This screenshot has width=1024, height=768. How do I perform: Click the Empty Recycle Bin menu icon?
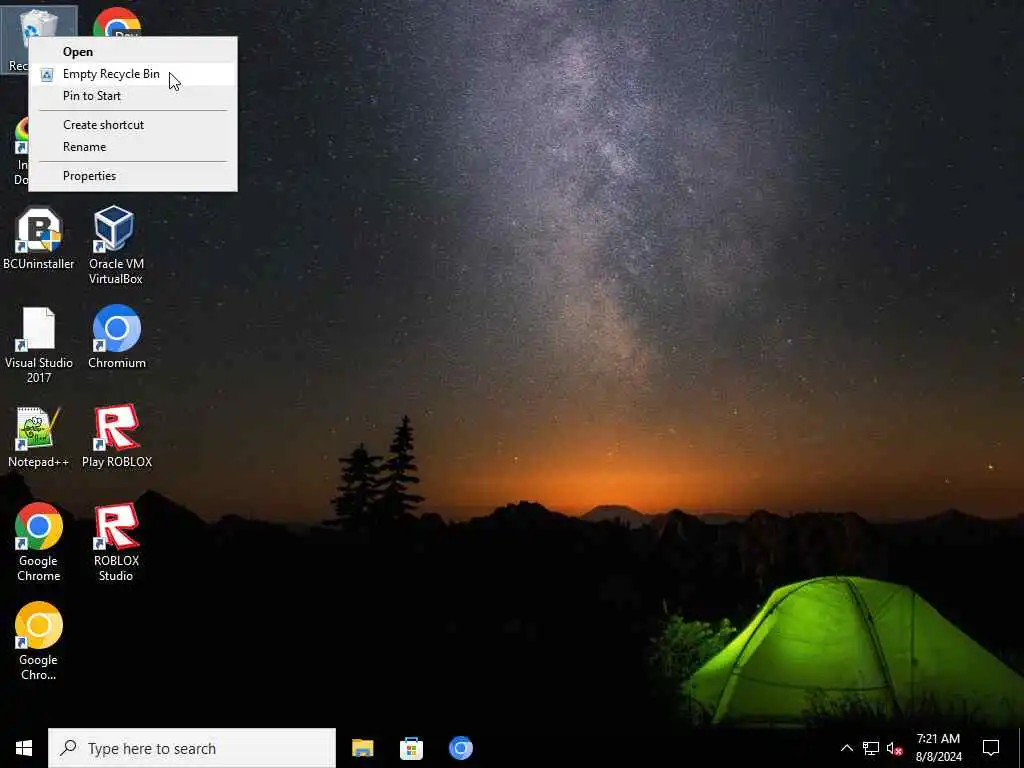[46, 74]
